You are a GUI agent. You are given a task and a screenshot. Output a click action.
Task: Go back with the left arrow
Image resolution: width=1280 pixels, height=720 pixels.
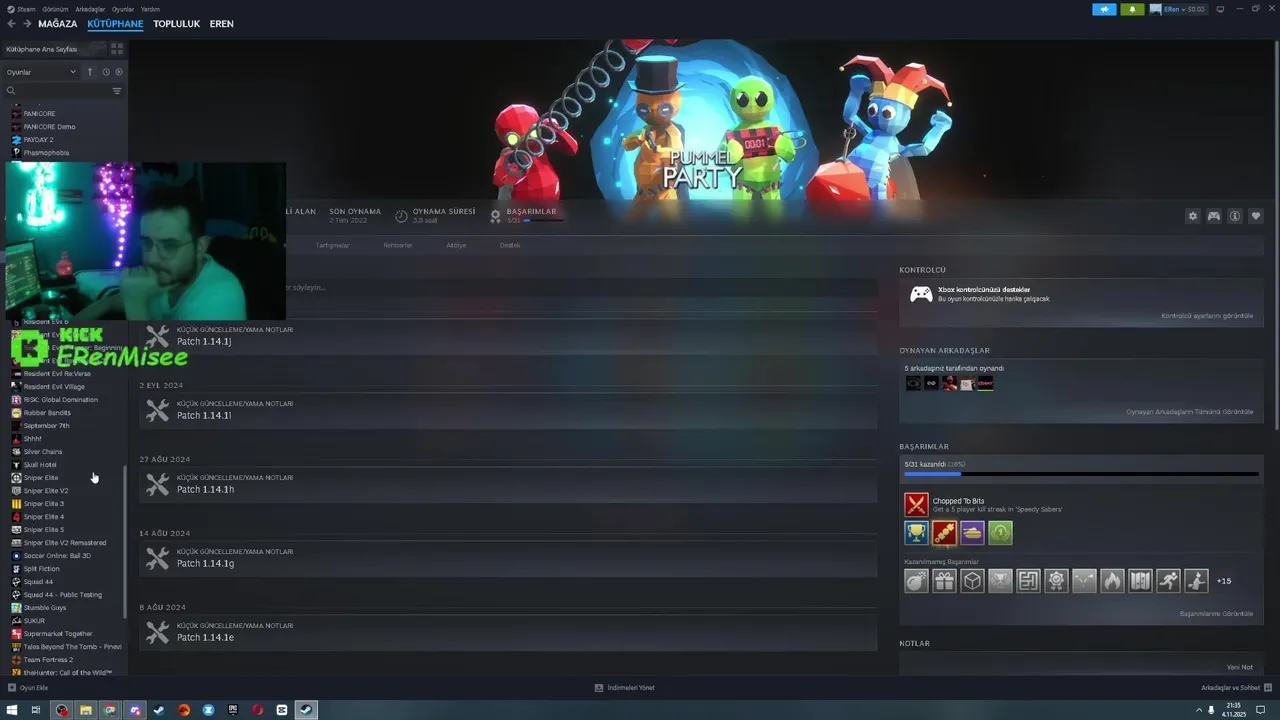[12, 24]
